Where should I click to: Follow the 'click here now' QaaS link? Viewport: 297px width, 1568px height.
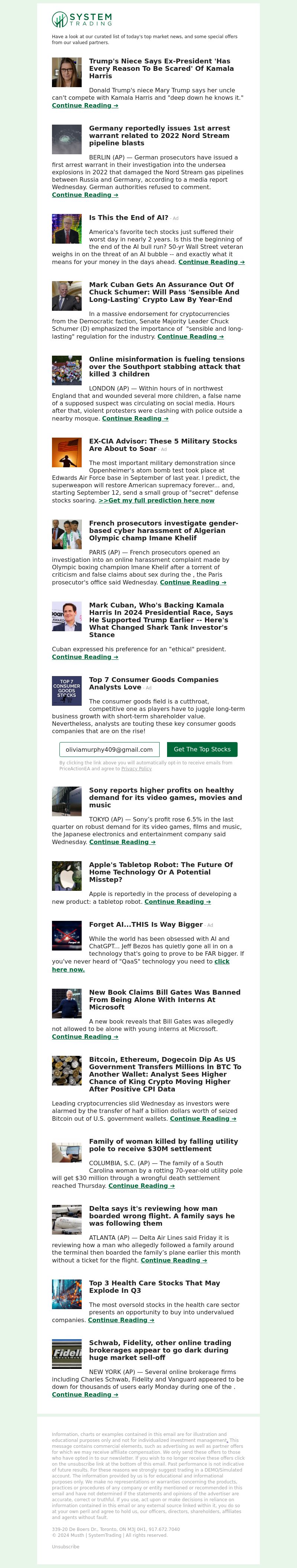[x=141, y=965]
